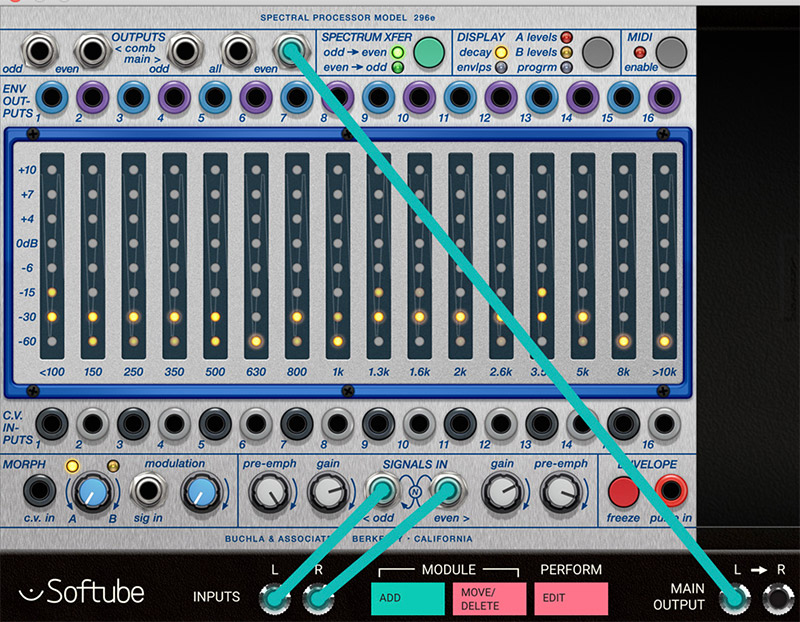Viewport: 800px width, 622px height.
Task: Click the Morph A/B knob
Action: point(91,491)
